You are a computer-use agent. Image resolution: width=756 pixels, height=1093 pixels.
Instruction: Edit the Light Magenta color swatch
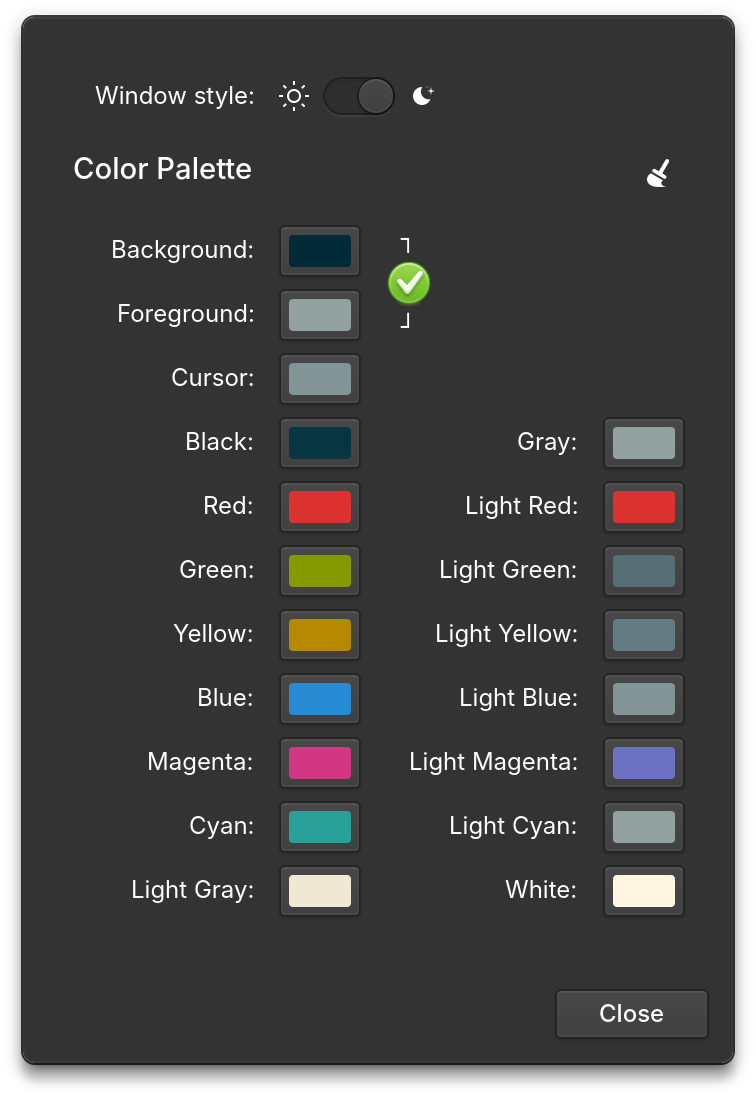click(x=644, y=763)
